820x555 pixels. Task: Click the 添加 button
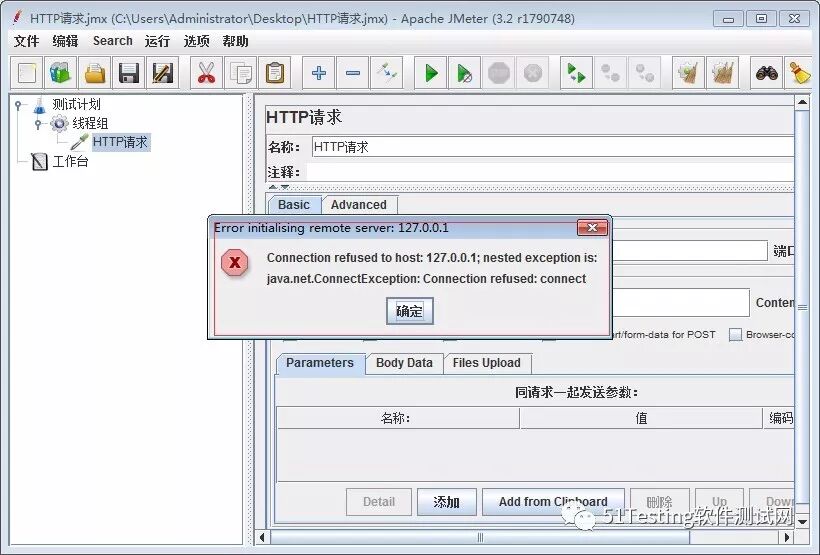pyautogui.click(x=447, y=502)
